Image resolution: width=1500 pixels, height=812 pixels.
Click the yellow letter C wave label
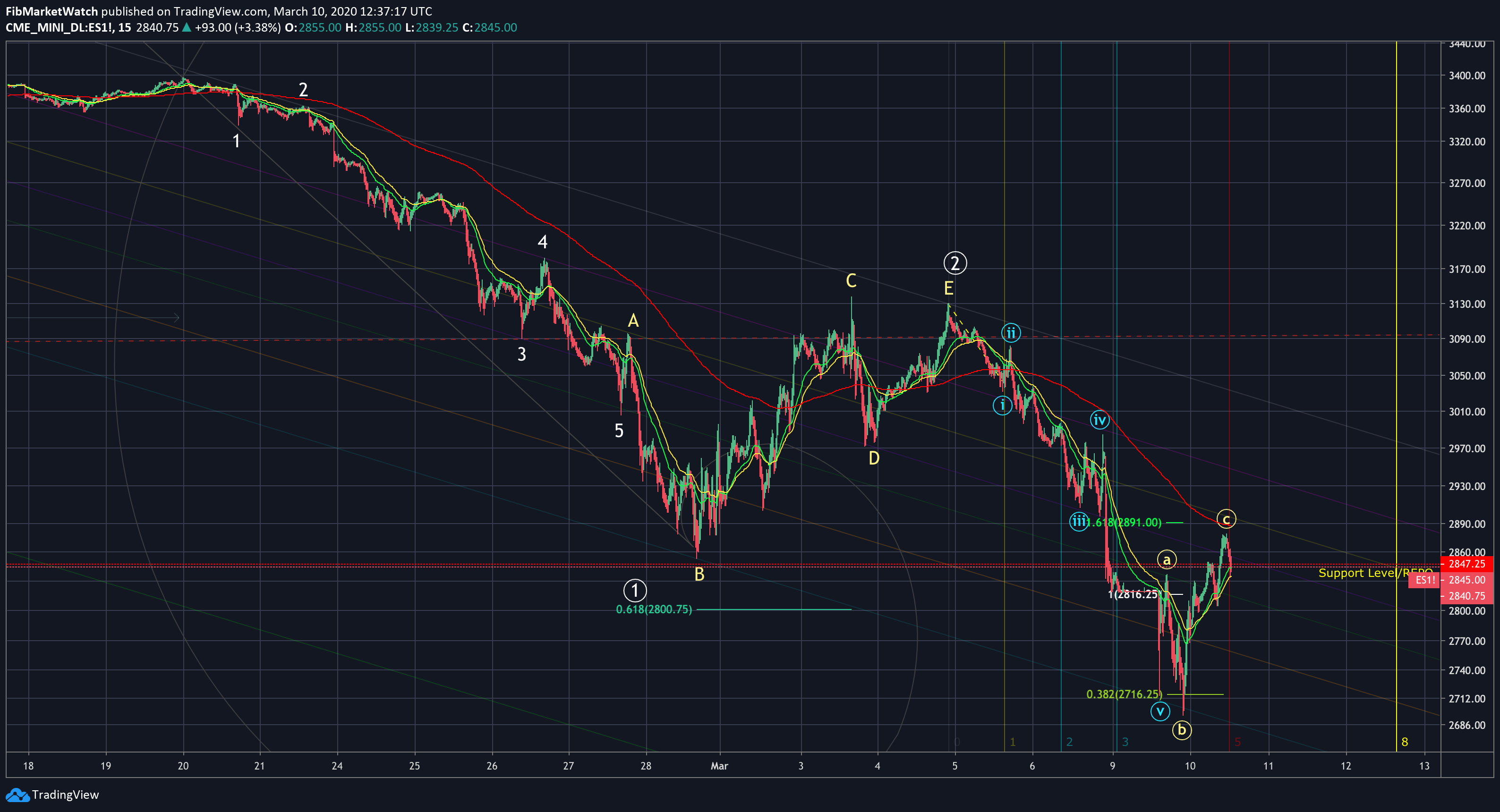point(851,280)
